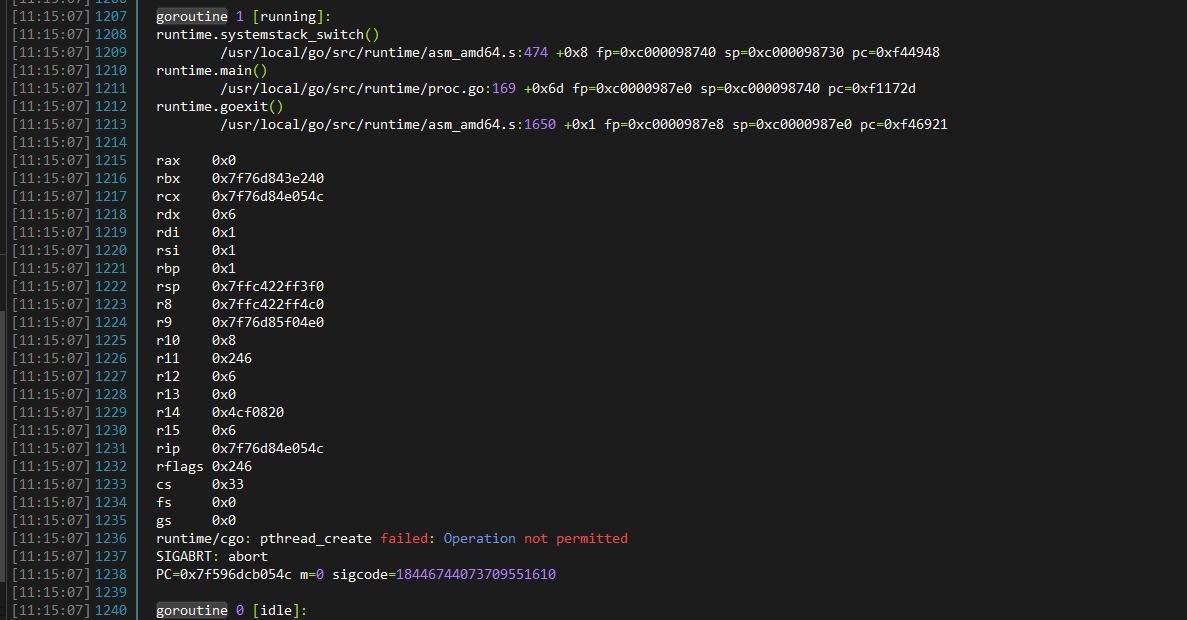Click asm_amd64.s:474 source path
1187x620 pixels.
tap(384, 52)
